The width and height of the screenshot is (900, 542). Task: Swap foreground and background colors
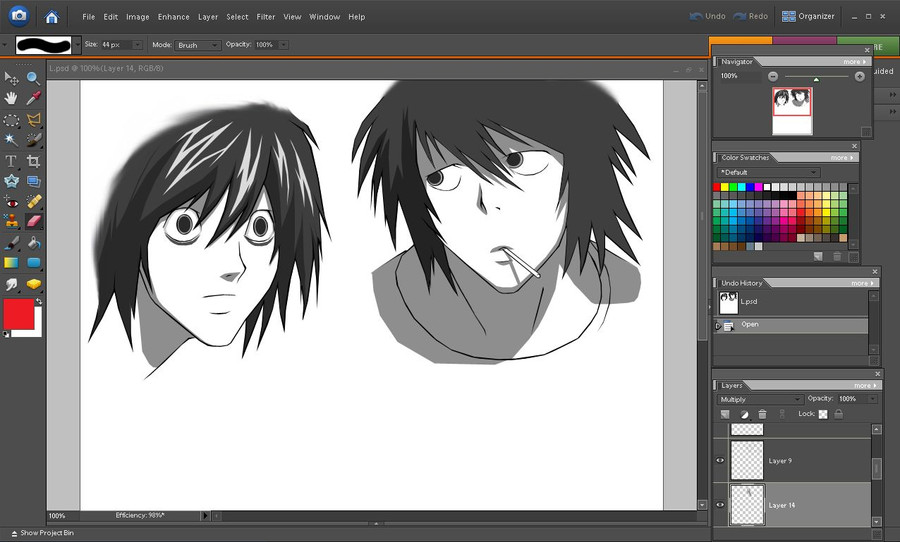38,301
